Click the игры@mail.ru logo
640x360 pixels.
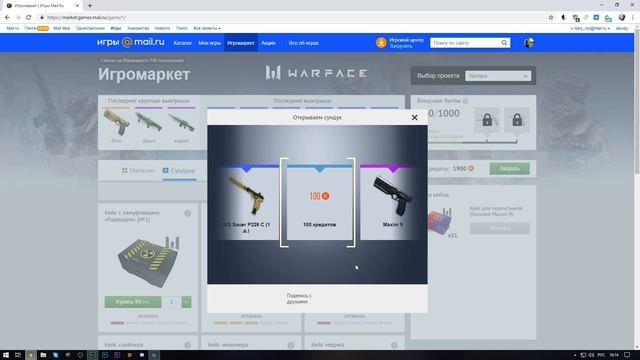click(x=131, y=42)
